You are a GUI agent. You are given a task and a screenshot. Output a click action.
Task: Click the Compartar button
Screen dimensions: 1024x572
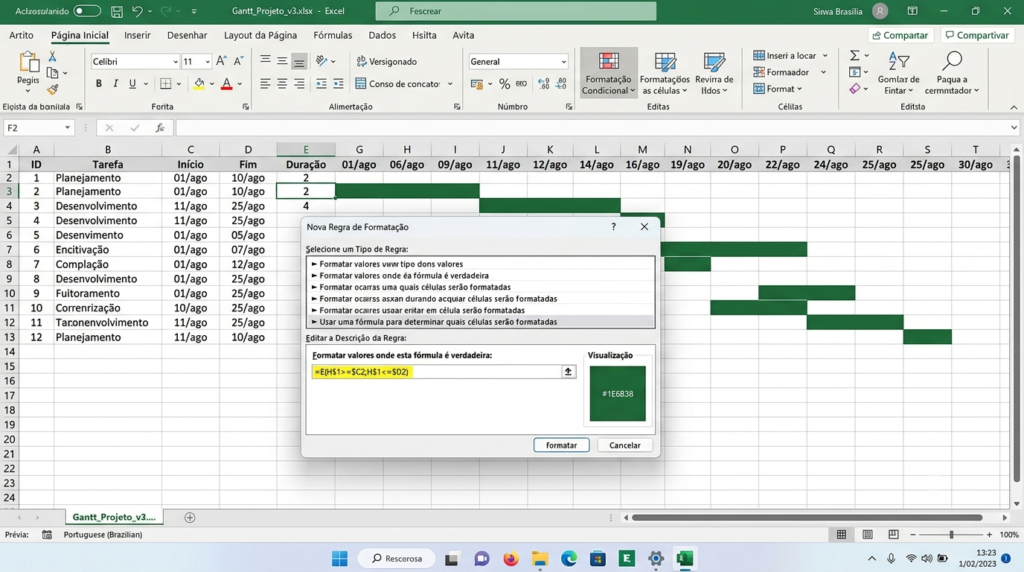click(x=901, y=35)
